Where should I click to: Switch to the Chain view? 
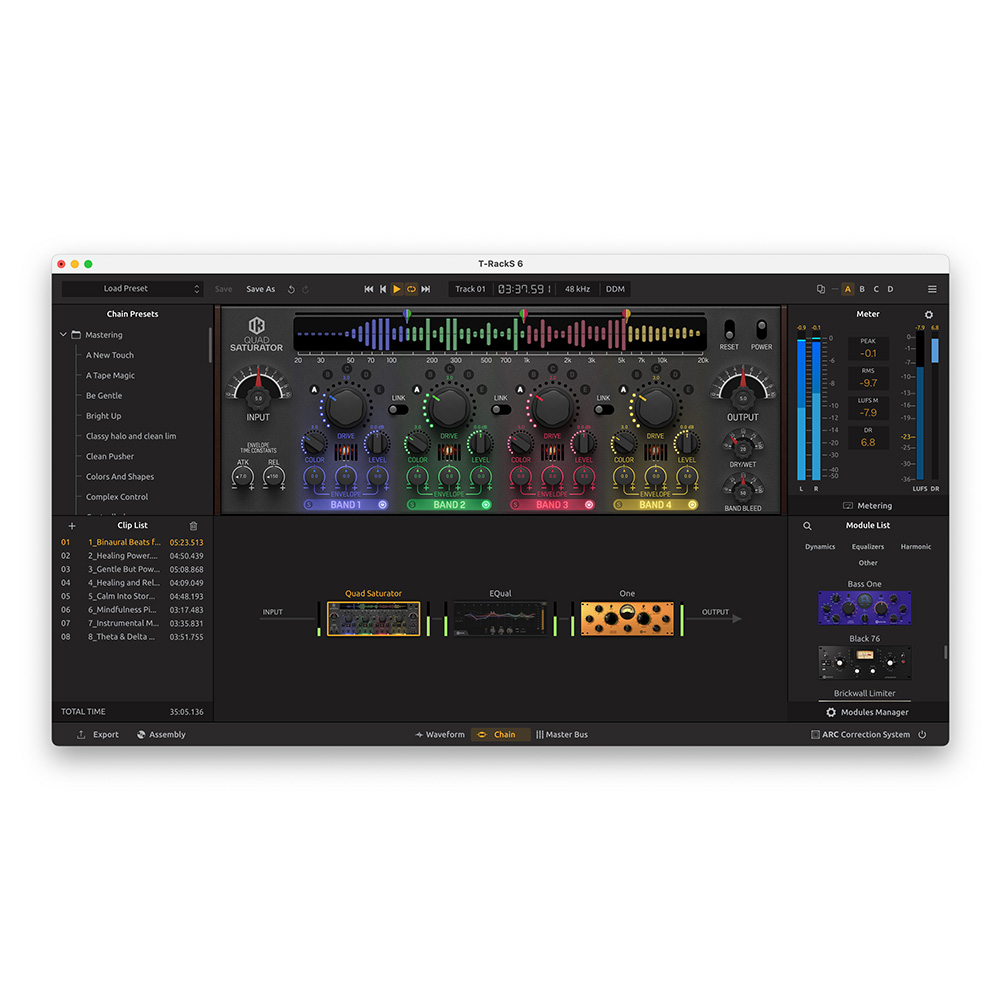(x=500, y=735)
